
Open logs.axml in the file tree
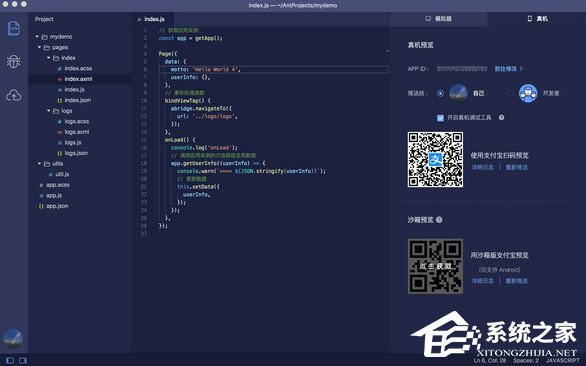(77, 132)
